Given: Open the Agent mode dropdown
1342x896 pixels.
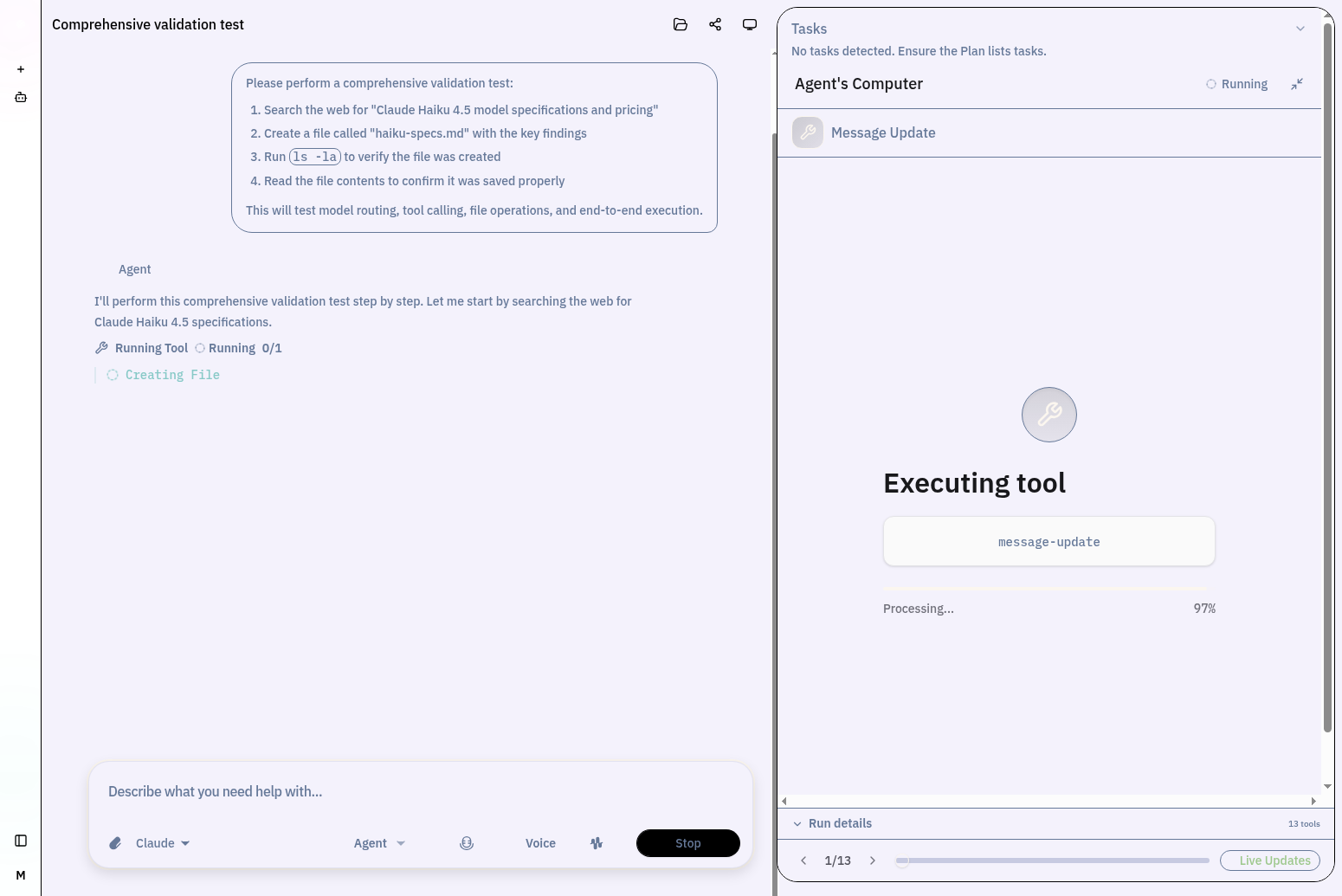Looking at the screenshot, I should [x=379, y=842].
